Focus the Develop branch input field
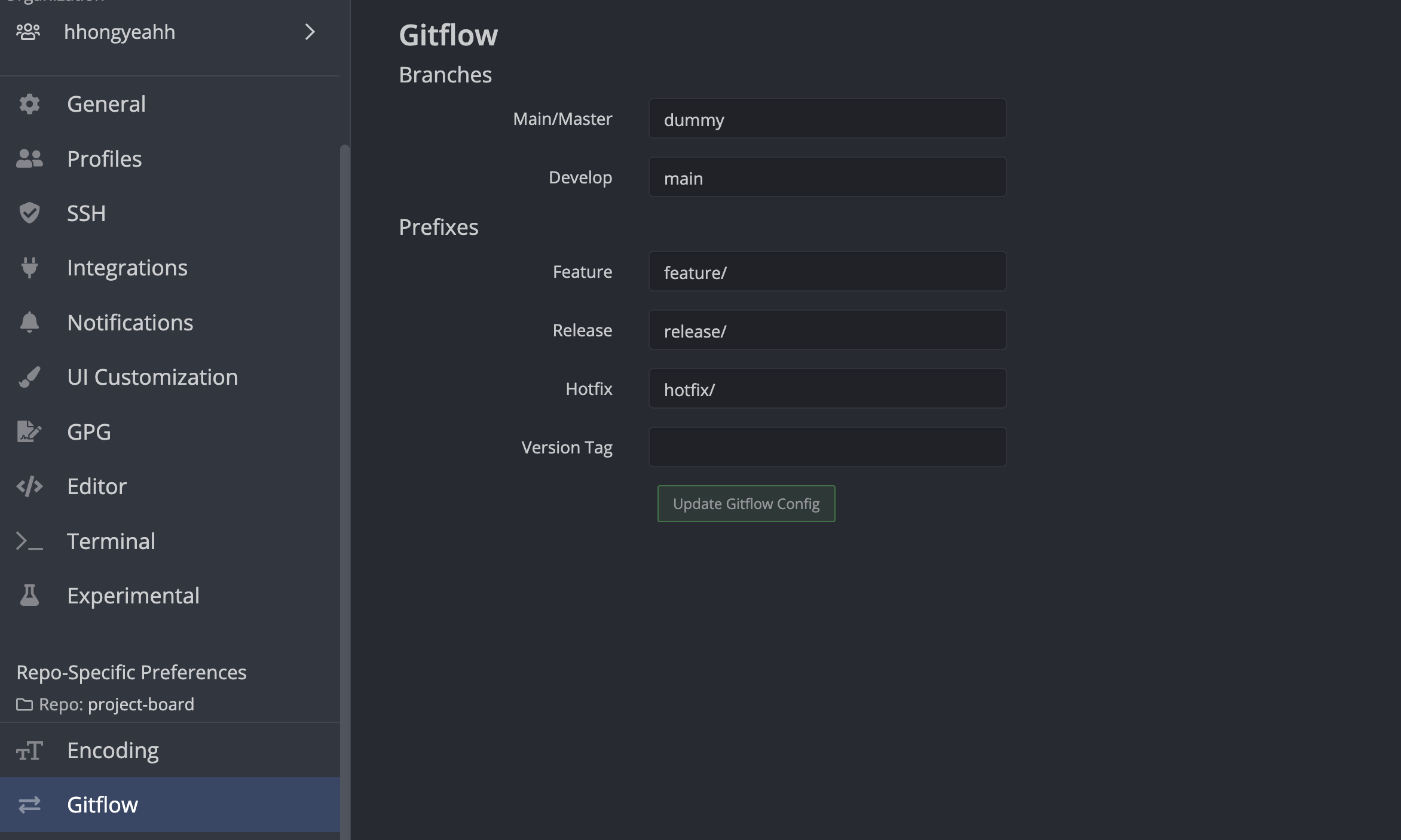This screenshot has height=840, width=1401. [827, 177]
